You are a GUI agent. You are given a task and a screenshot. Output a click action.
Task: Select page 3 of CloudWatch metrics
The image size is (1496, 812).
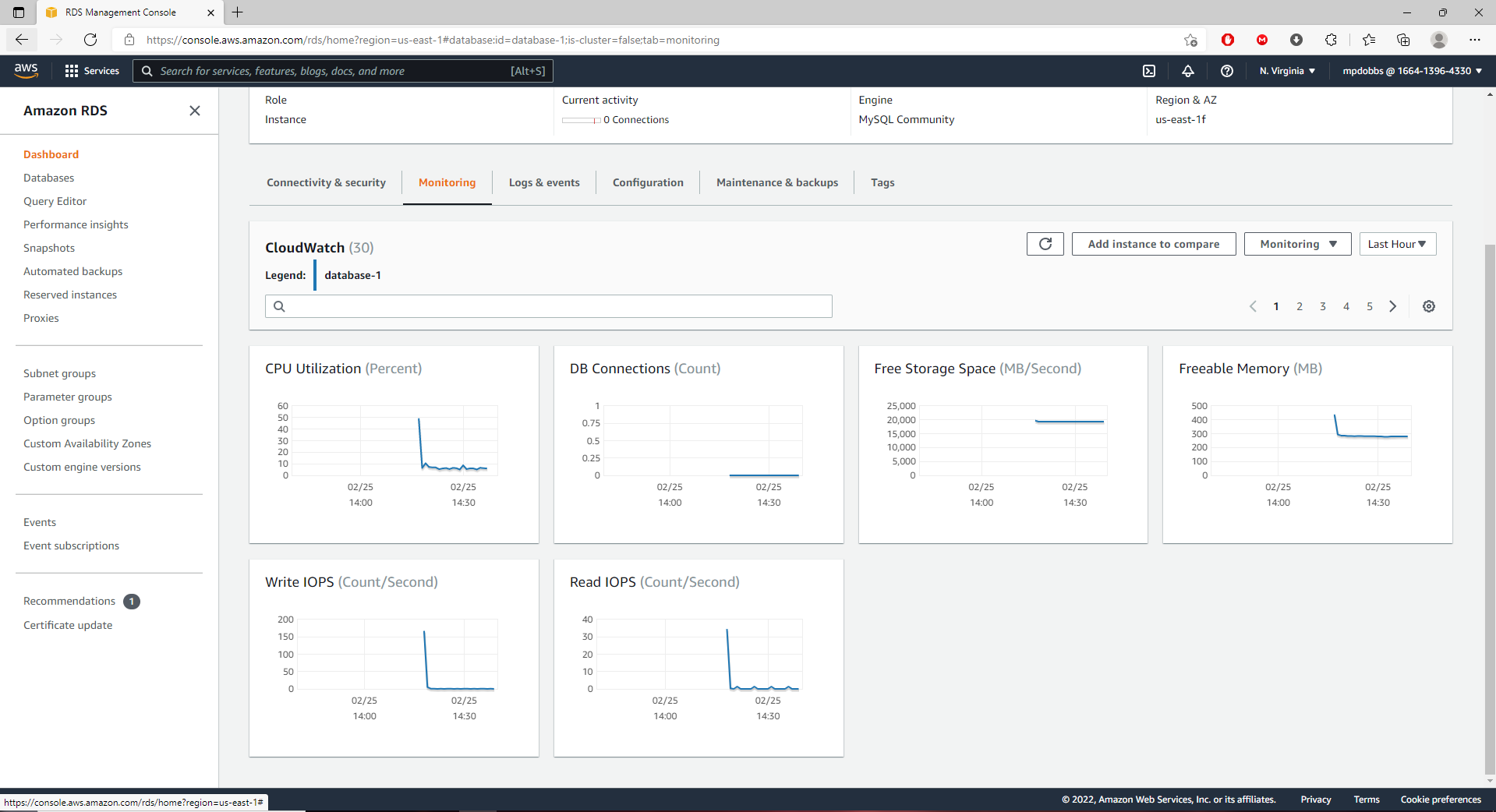pyautogui.click(x=1322, y=306)
